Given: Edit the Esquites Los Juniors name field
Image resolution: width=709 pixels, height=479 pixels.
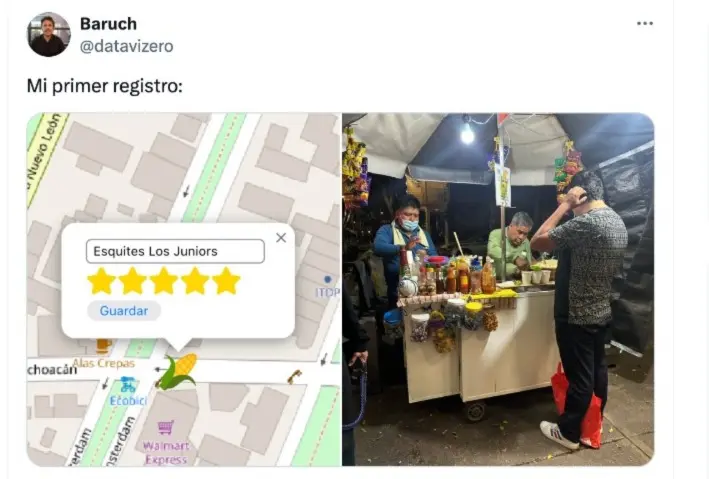Looking at the screenshot, I should [175, 251].
